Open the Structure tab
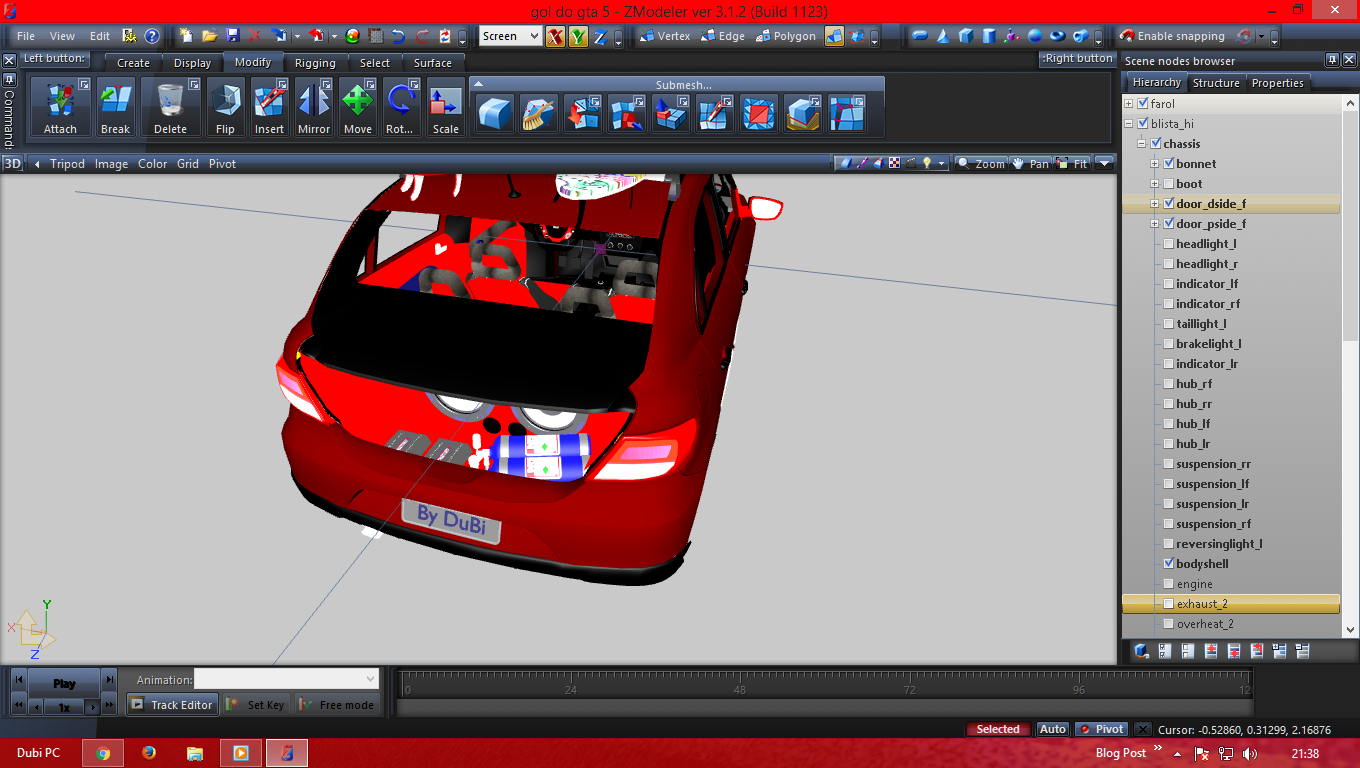The height and width of the screenshot is (768, 1360). [x=1216, y=82]
